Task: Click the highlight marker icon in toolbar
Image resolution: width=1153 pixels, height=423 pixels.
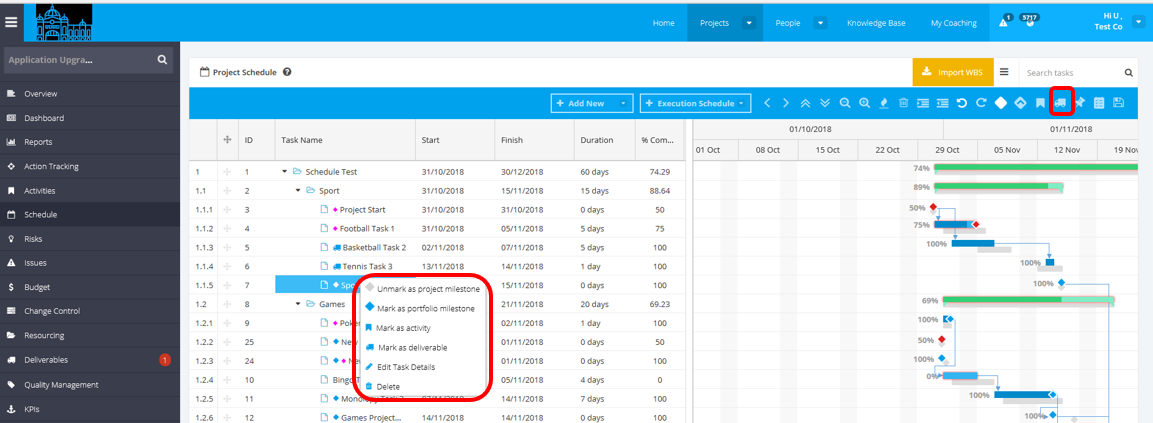Action: 884,103
